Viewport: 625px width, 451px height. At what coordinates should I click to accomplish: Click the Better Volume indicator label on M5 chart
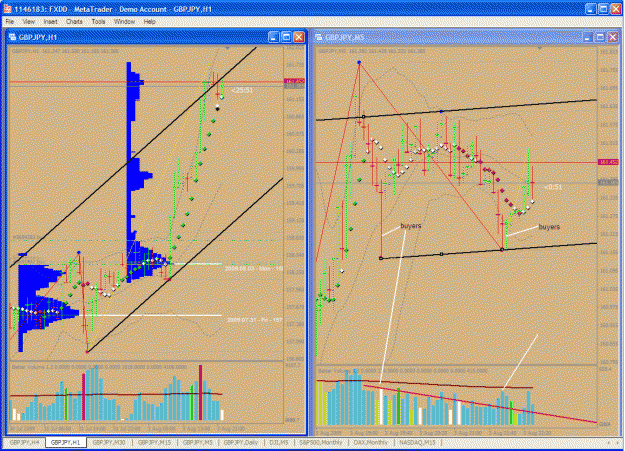pyautogui.click(x=402, y=371)
